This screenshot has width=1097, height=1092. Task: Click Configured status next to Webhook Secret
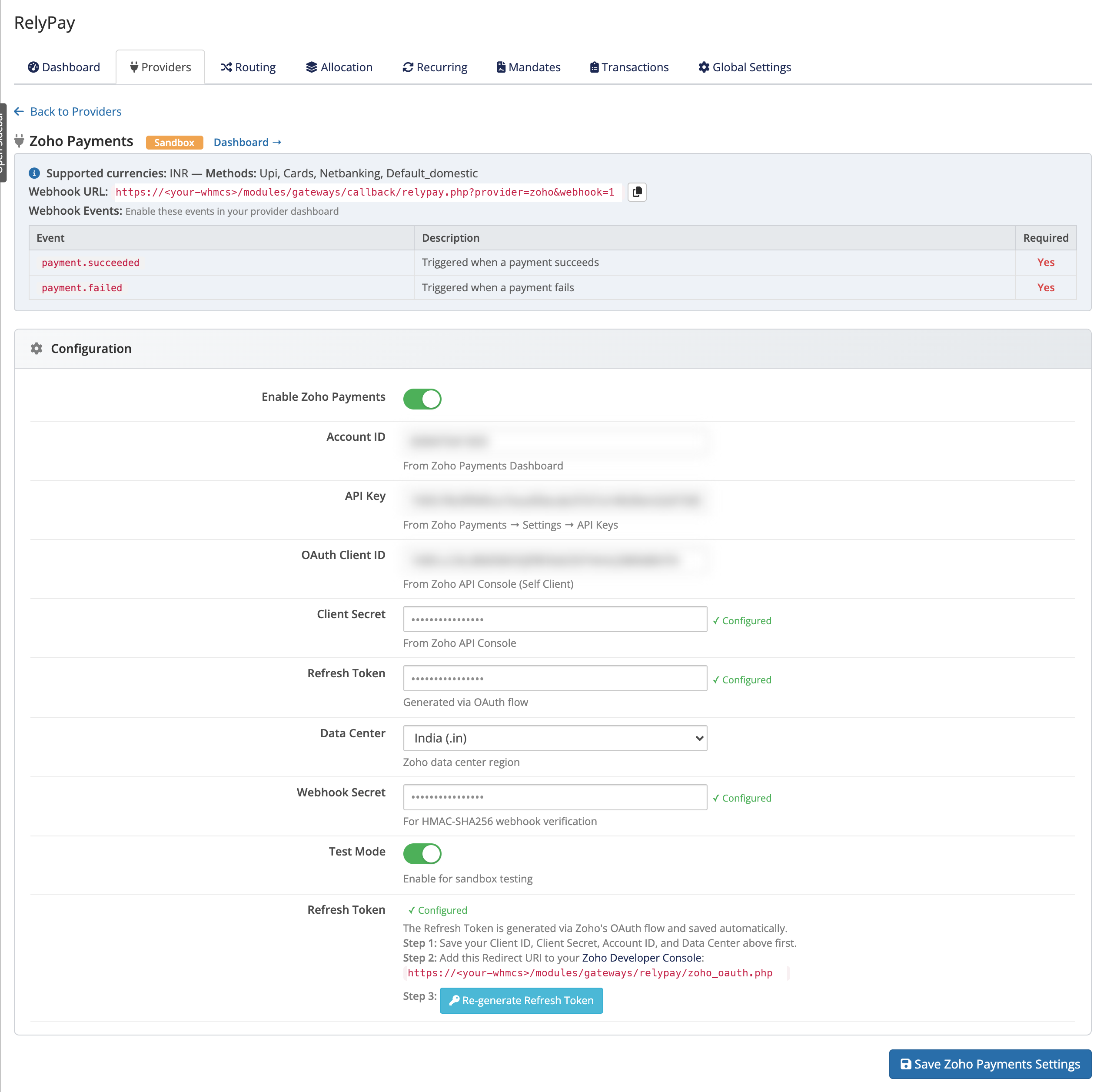(x=741, y=798)
